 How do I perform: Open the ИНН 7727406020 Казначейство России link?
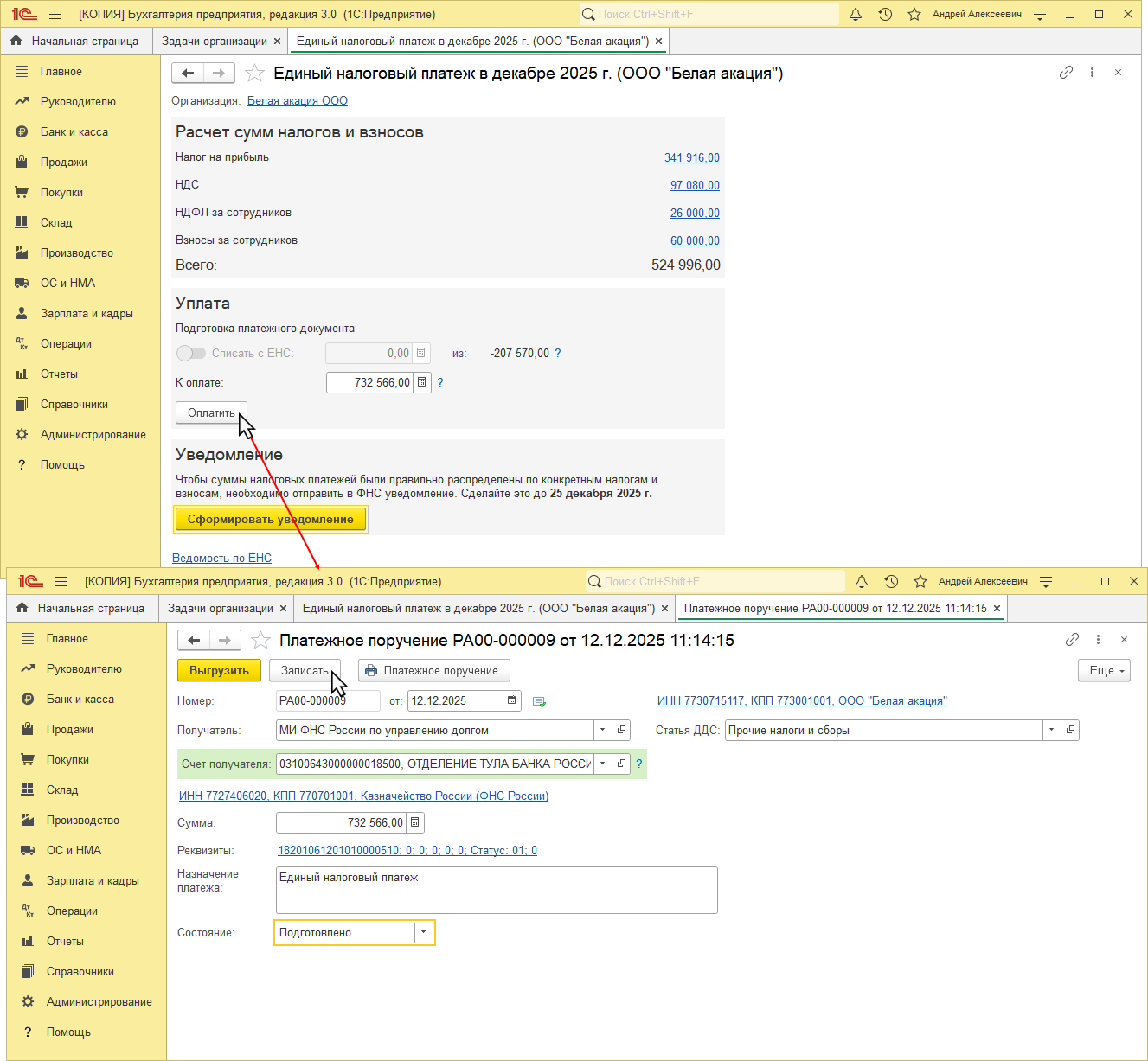pyautogui.click(x=363, y=796)
